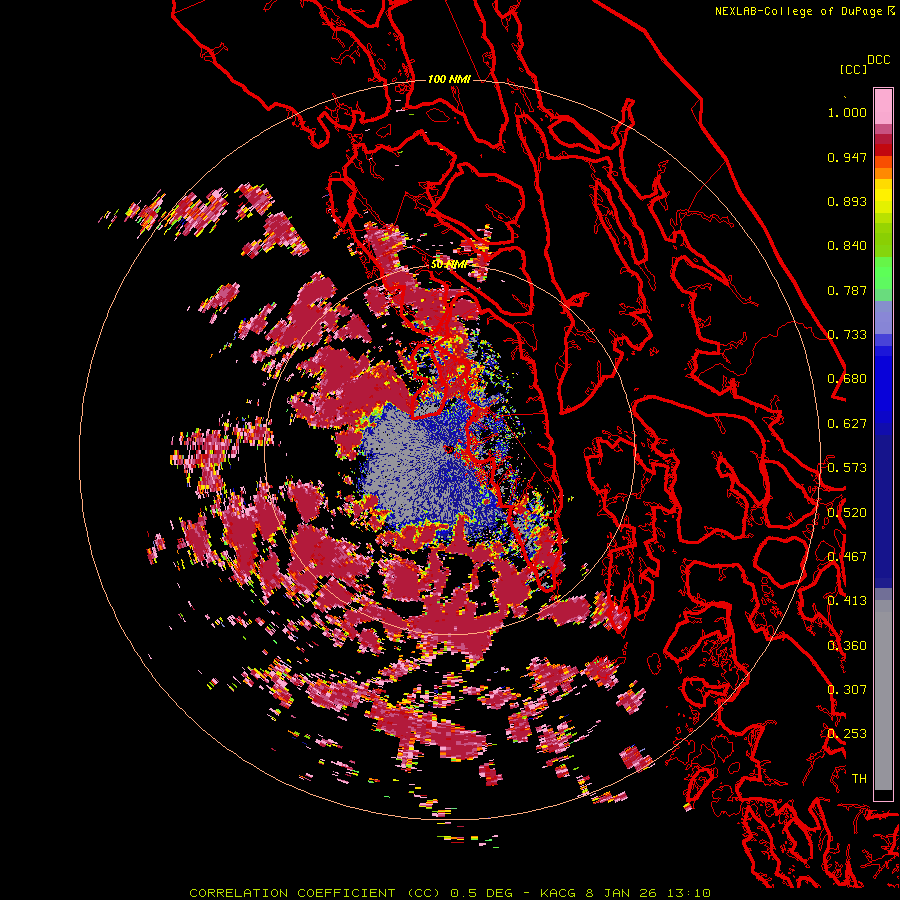
Task: Select the 0.253 scale value
Action: pos(847,734)
